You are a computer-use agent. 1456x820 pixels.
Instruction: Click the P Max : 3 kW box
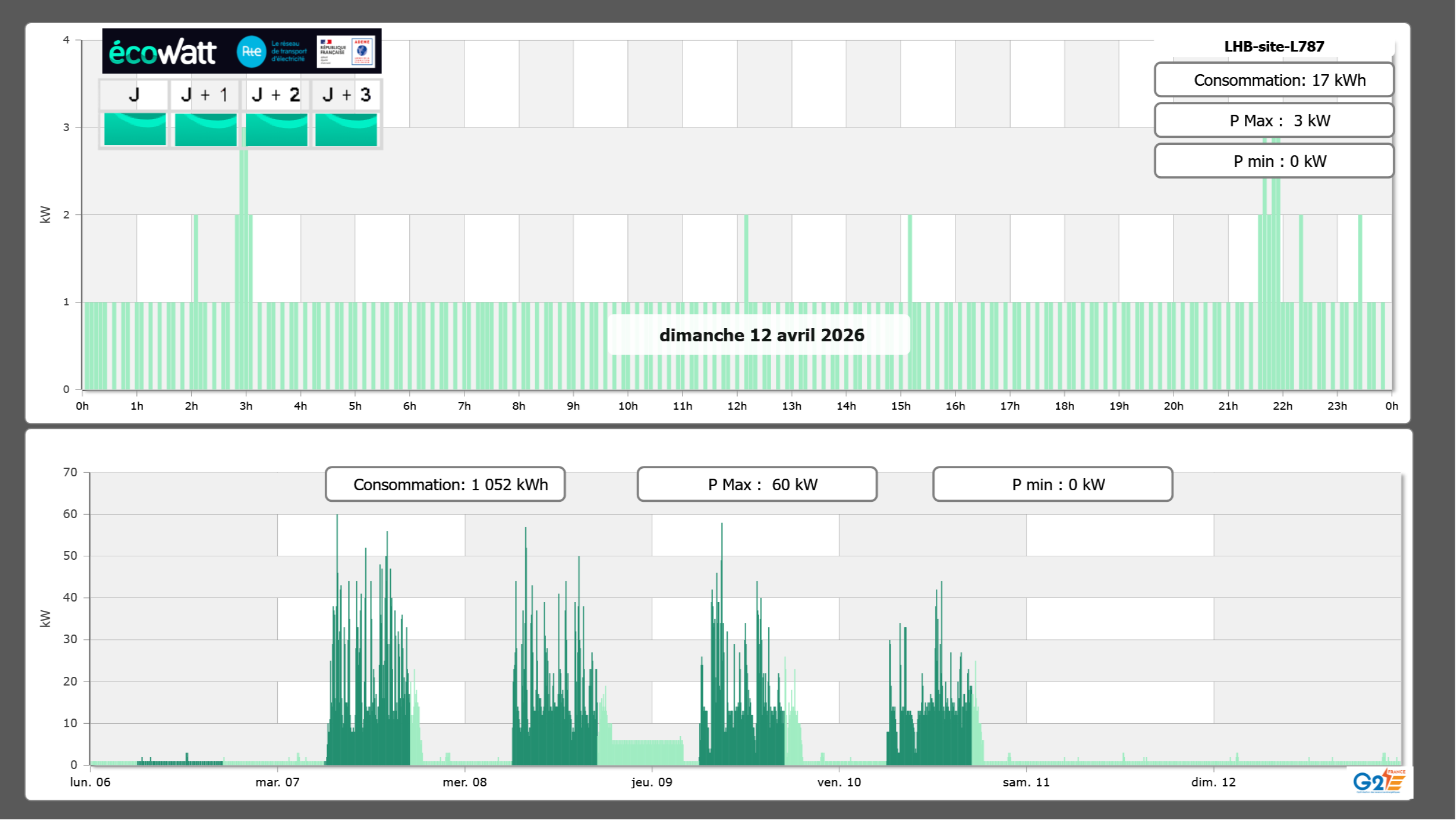[x=1274, y=121]
